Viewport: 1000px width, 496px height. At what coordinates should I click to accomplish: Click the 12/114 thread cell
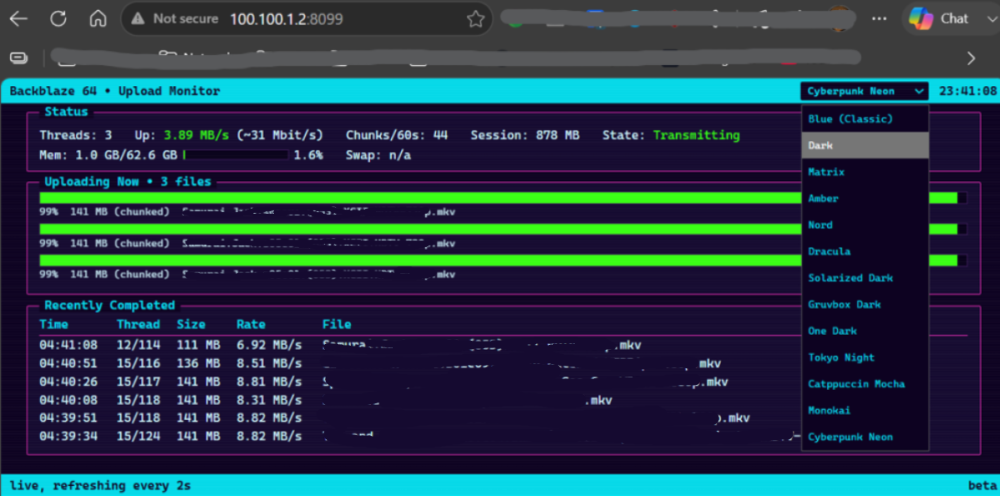click(x=138, y=346)
